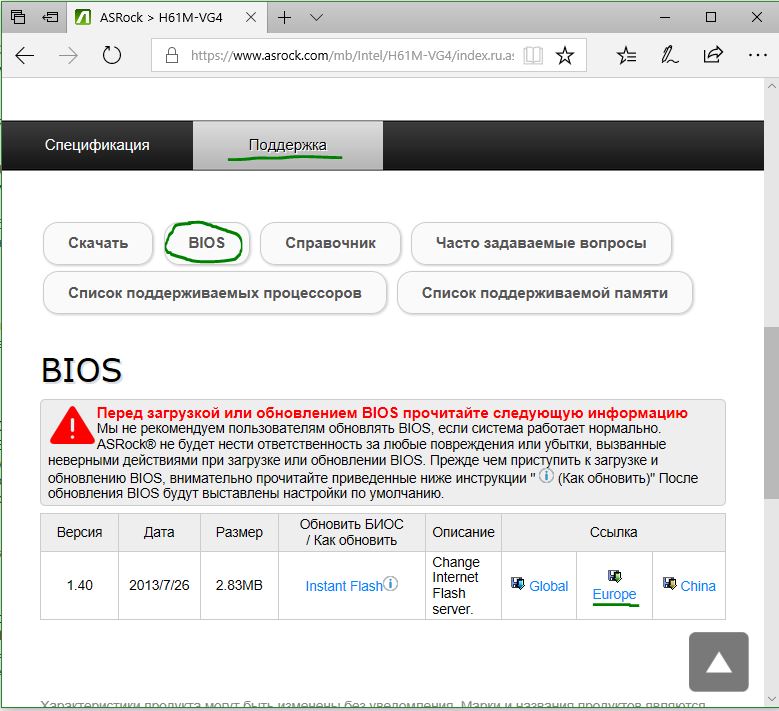The height and width of the screenshot is (711, 779).
Task: Click the size cell 2.83MB
Action: click(x=239, y=585)
